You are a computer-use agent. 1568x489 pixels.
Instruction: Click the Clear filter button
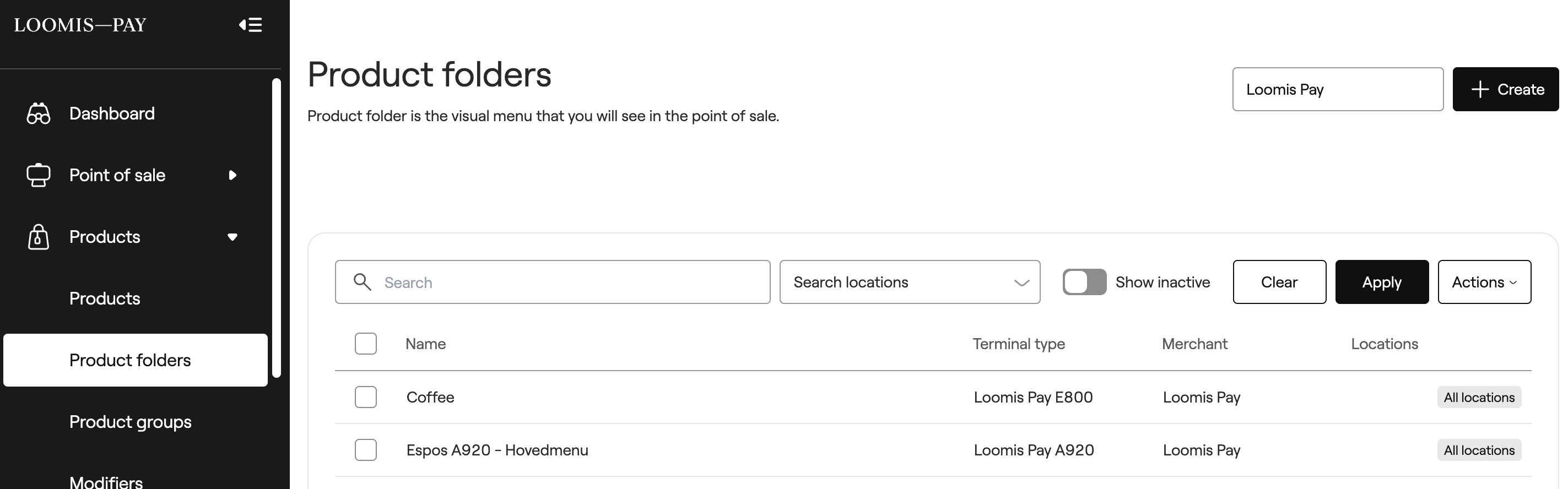coord(1279,282)
